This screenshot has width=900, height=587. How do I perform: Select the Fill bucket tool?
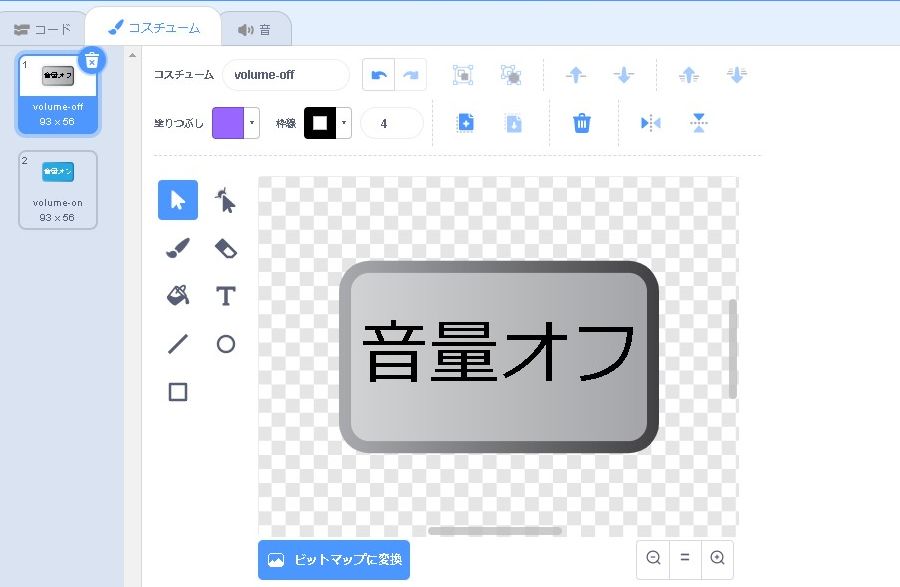pos(178,296)
